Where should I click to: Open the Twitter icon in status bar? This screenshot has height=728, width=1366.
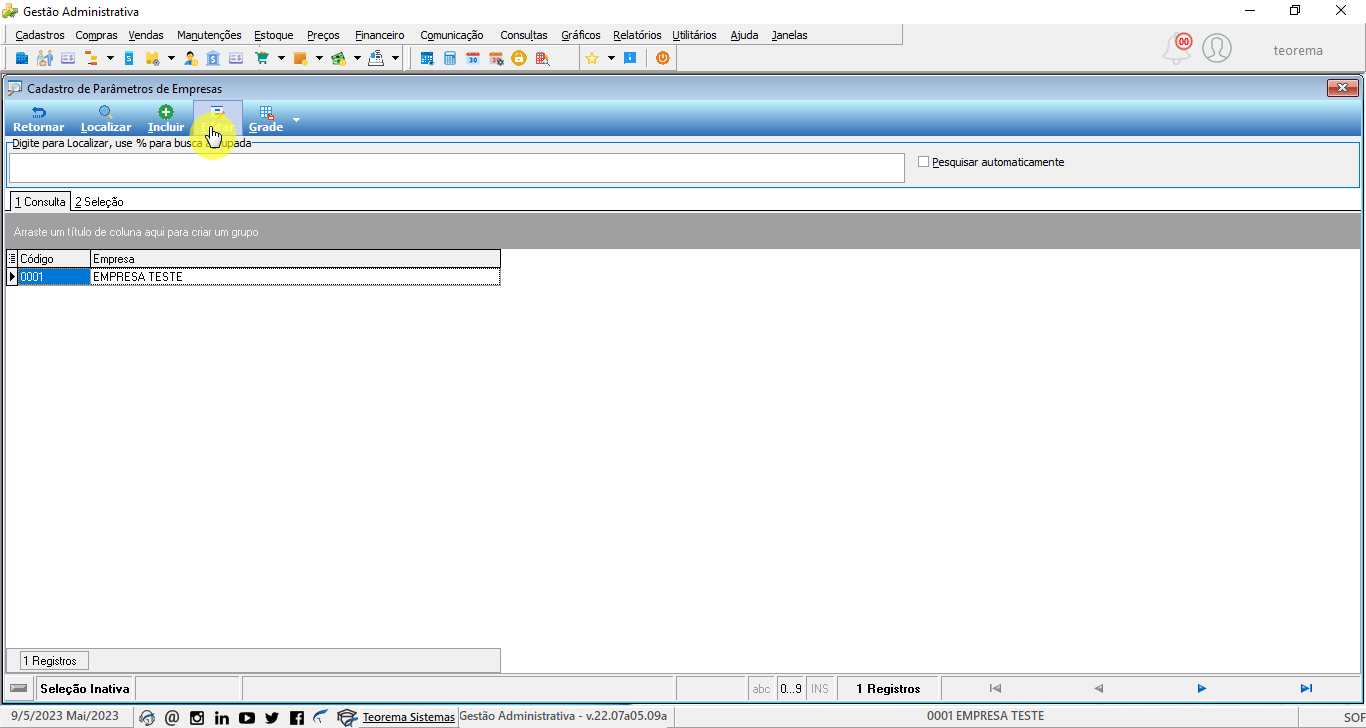point(272,717)
